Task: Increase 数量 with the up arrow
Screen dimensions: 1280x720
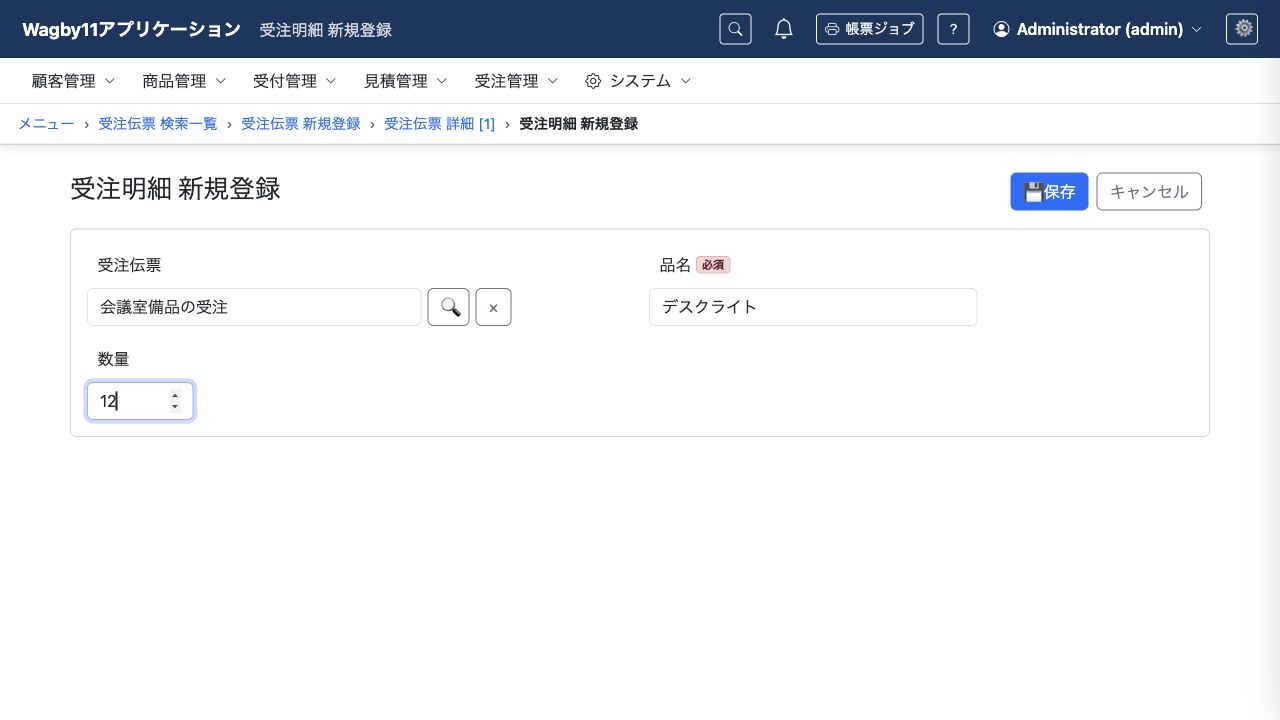Action: pos(175,396)
